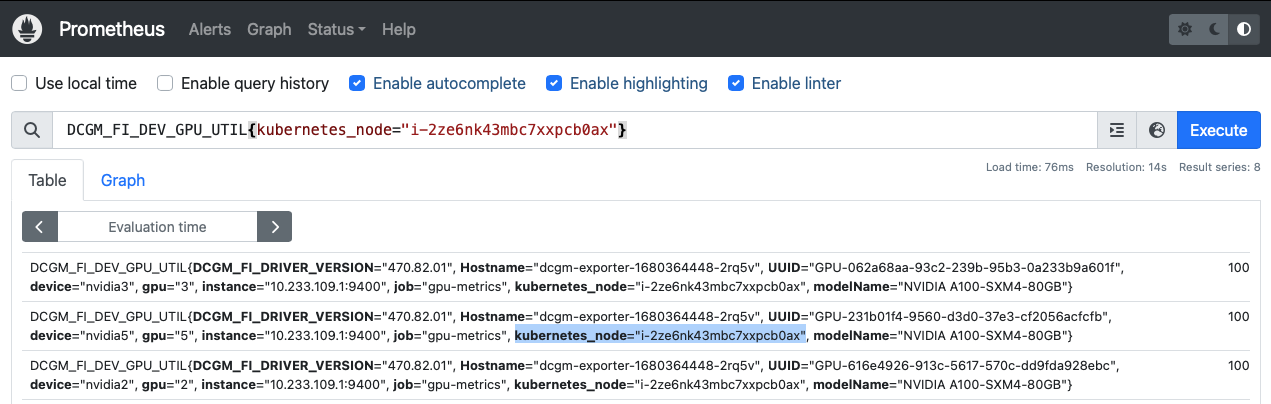
Task: Focus the PromQL expression input
Action: (x=575, y=130)
